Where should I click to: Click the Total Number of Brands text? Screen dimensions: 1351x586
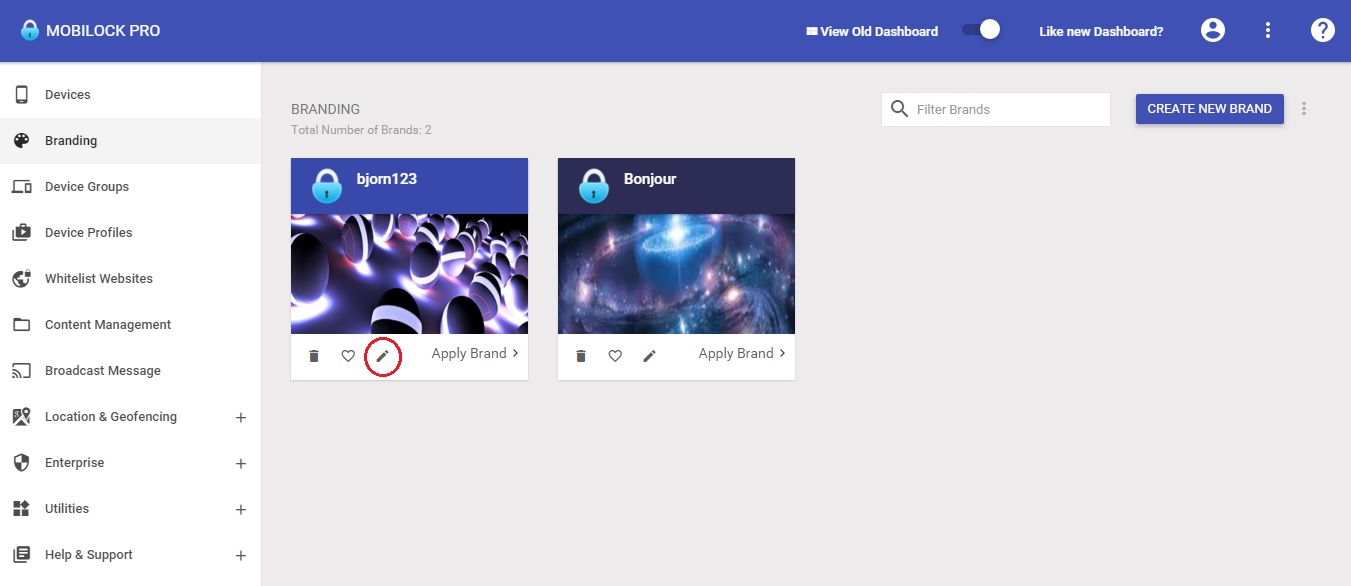(361, 131)
